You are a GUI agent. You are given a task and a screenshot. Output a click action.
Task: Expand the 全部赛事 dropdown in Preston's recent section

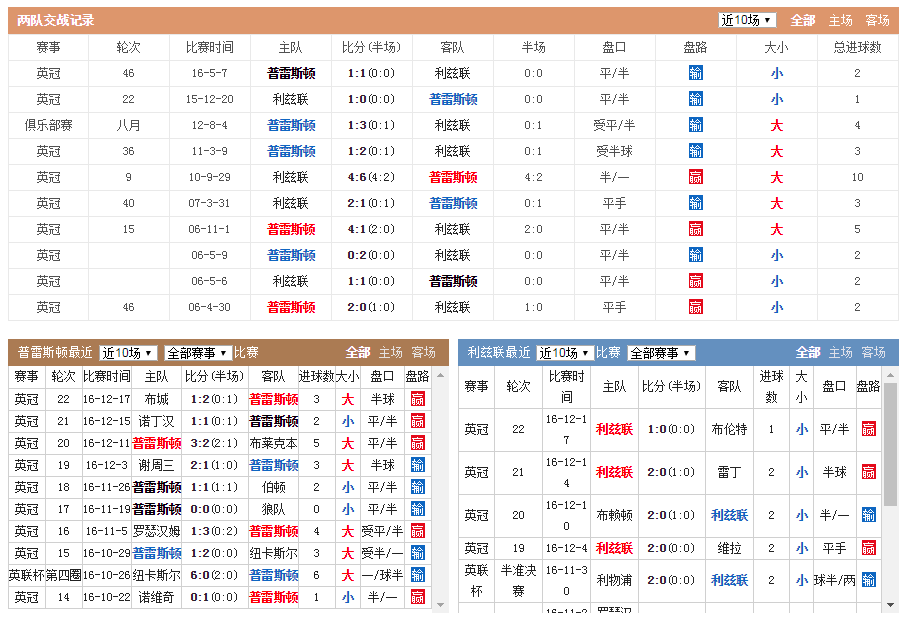coord(198,353)
